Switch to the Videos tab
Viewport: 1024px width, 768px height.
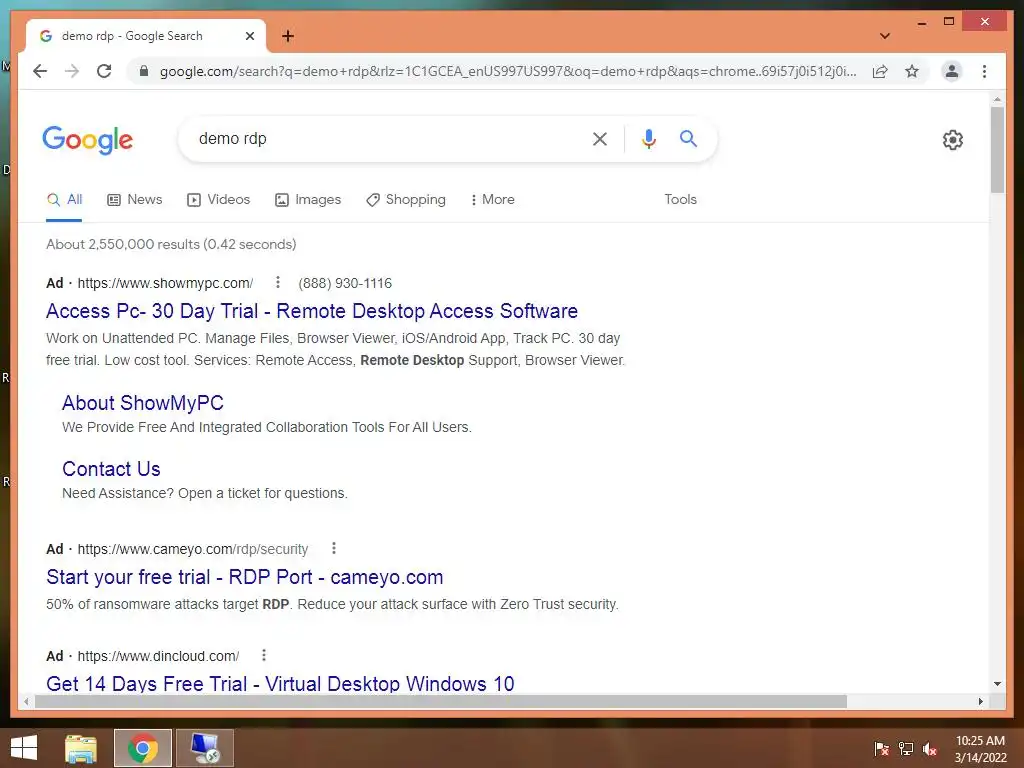(219, 200)
